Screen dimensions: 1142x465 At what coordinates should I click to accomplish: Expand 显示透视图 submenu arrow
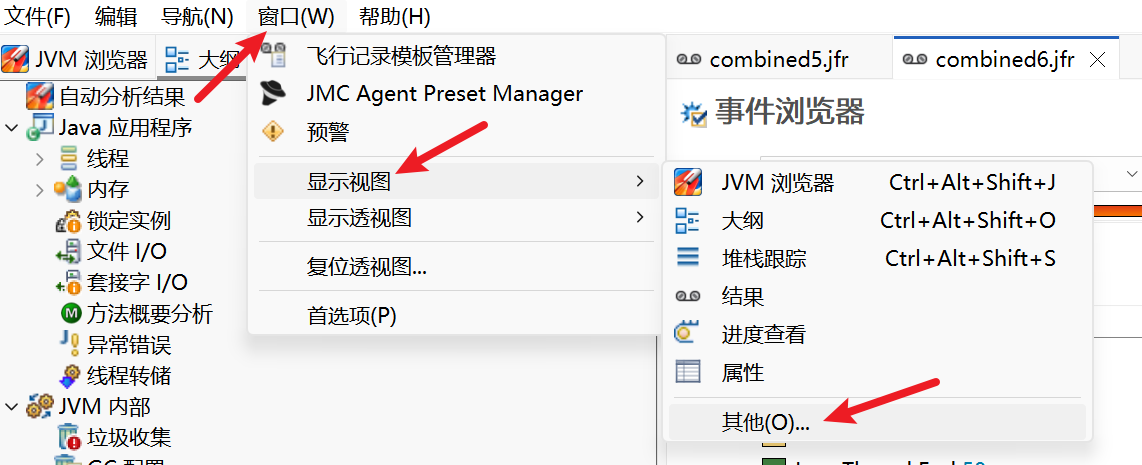pyautogui.click(x=639, y=217)
